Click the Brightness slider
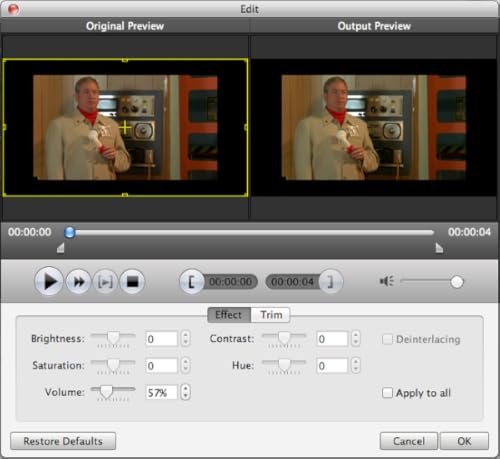 [x=113, y=339]
